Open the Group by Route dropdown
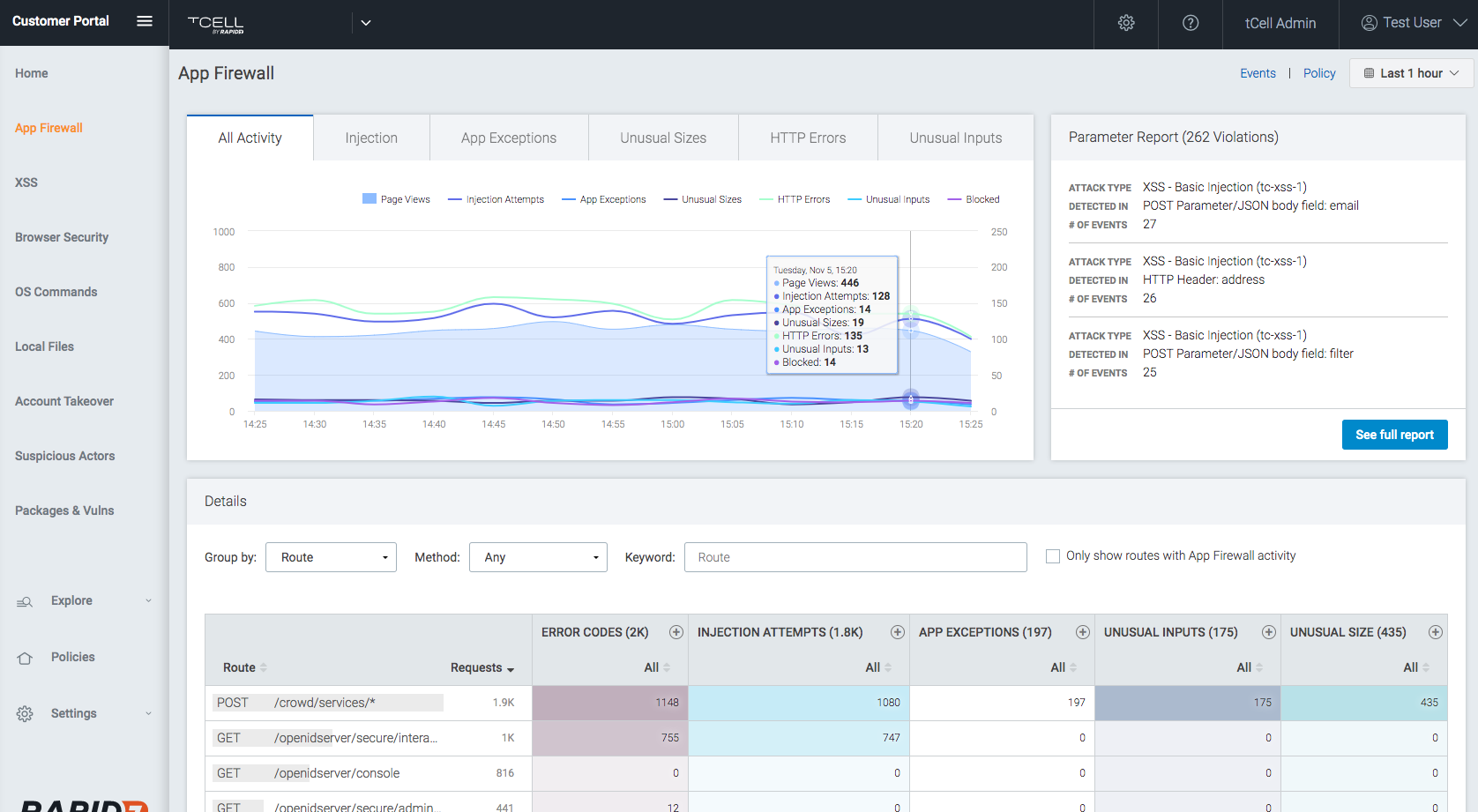Image resolution: width=1478 pixels, height=812 pixels. click(x=331, y=557)
